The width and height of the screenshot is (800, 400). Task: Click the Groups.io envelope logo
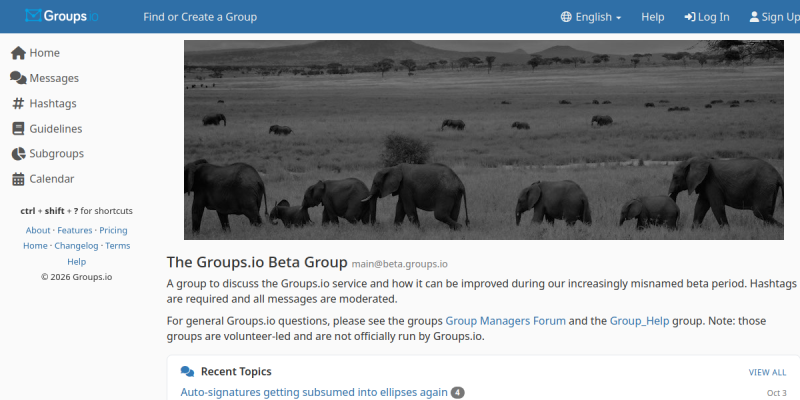point(62,16)
